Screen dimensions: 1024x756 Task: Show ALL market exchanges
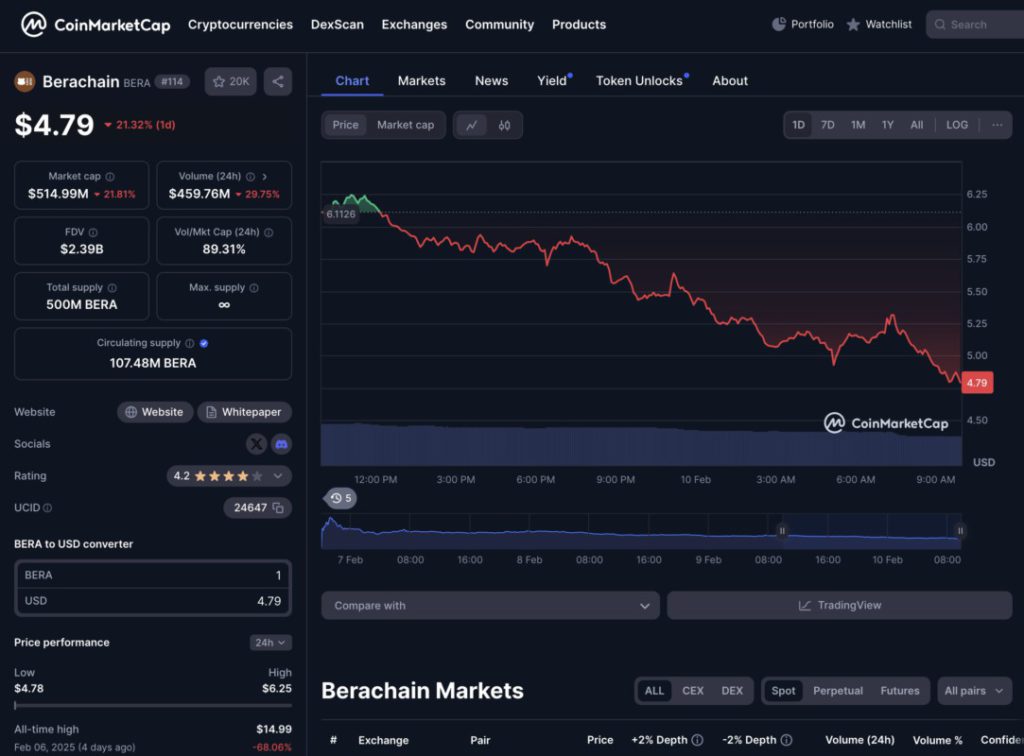tap(654, 691)
